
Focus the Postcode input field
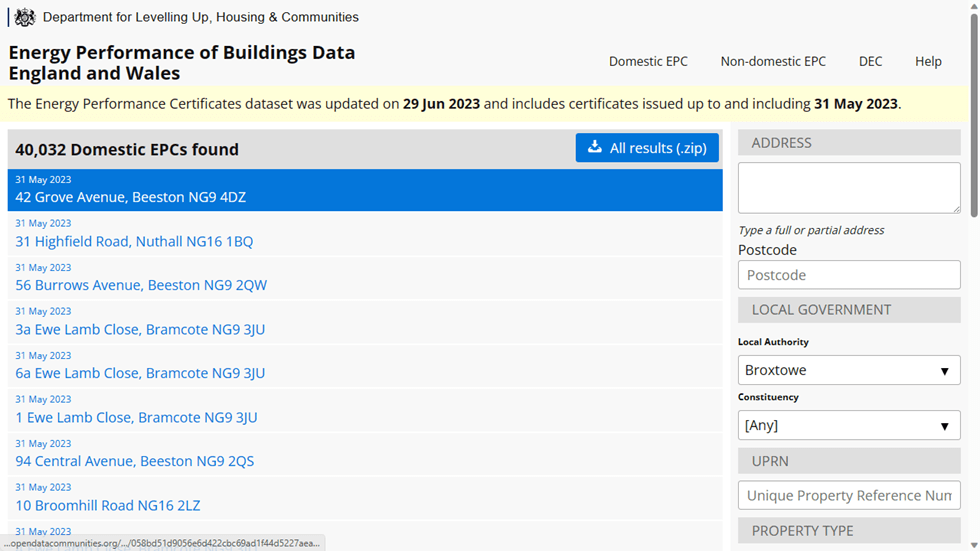[x=848, y=275]
